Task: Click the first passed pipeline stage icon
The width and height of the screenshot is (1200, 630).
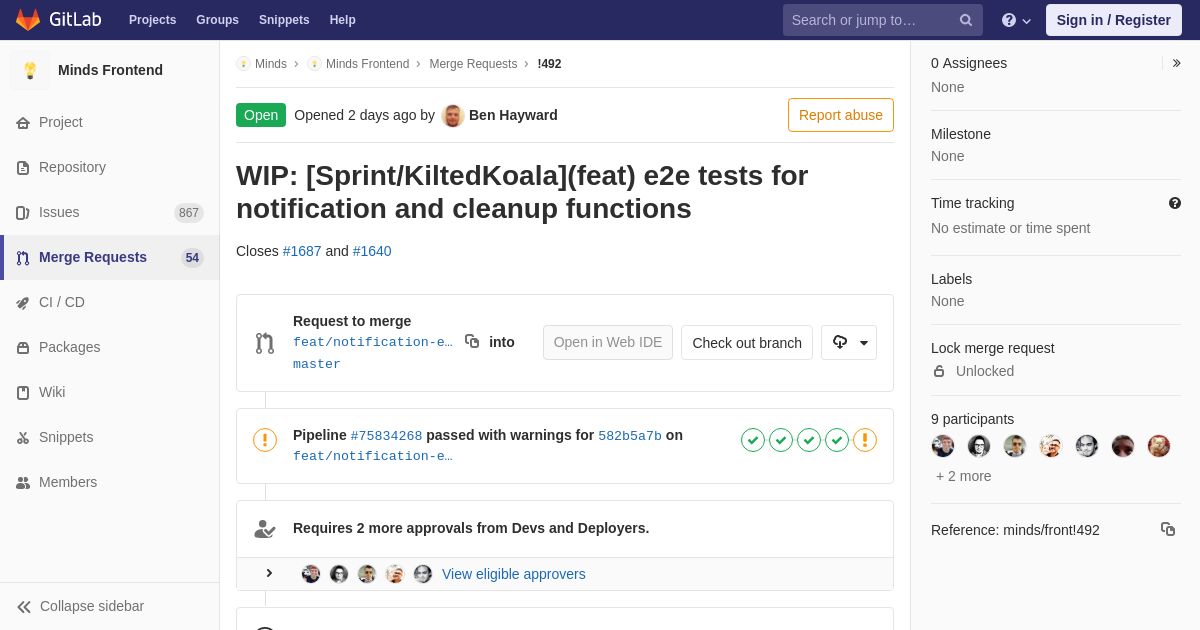Action: click(753, 440)
